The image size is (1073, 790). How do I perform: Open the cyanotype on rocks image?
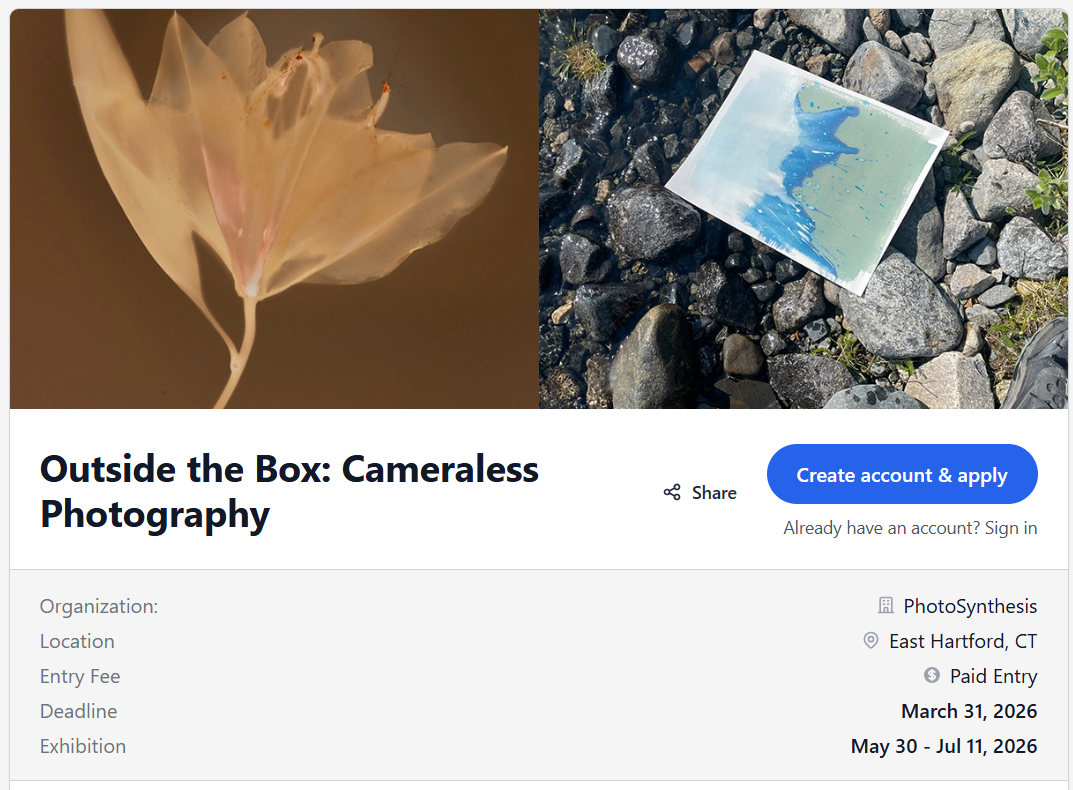coord(803,209)
